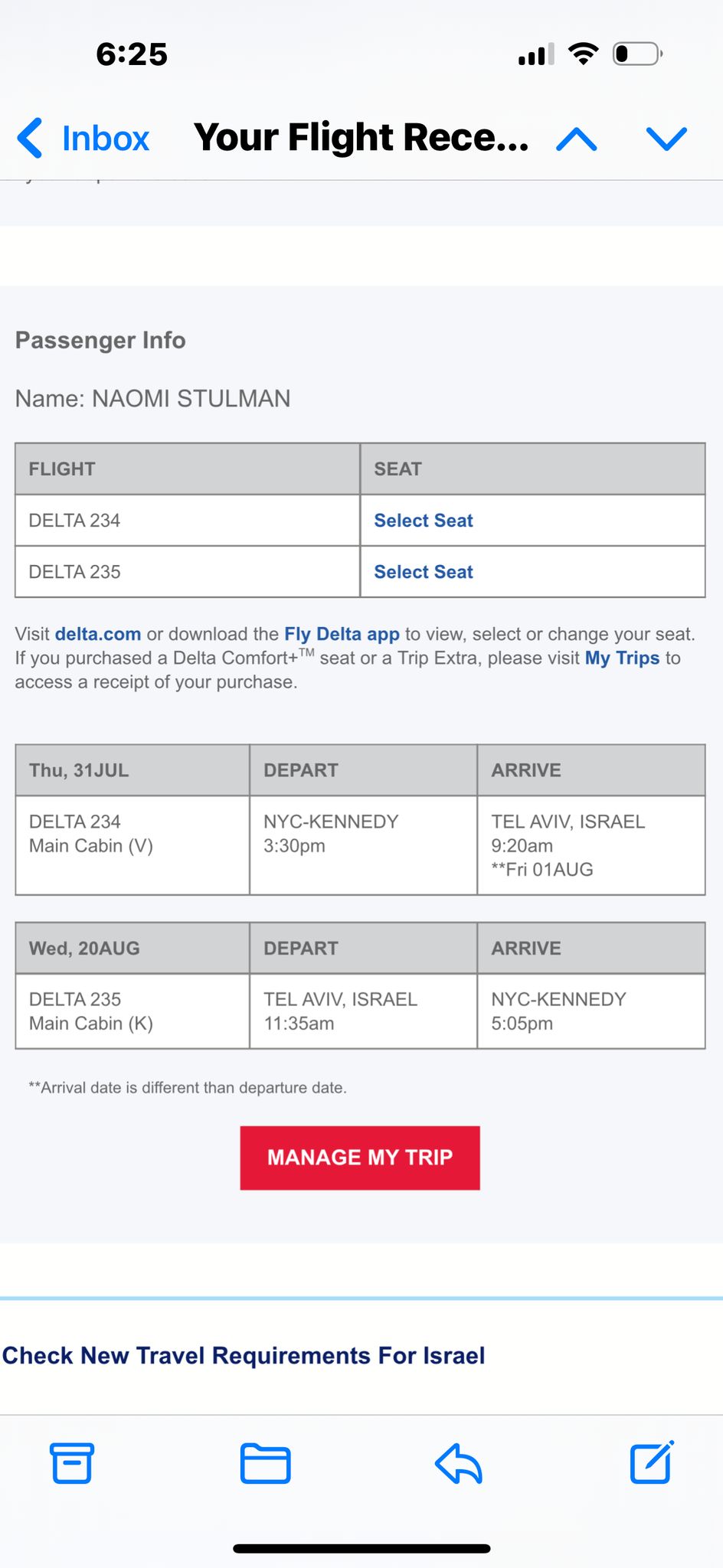Tap the 6:25 clock in status bar
723x1568 pixels.
[132, 54]
